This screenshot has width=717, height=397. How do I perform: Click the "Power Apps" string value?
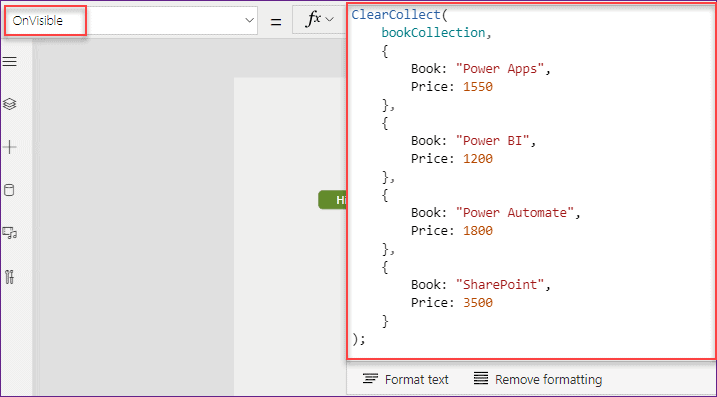pyautogui.click(x=500, y=69)
